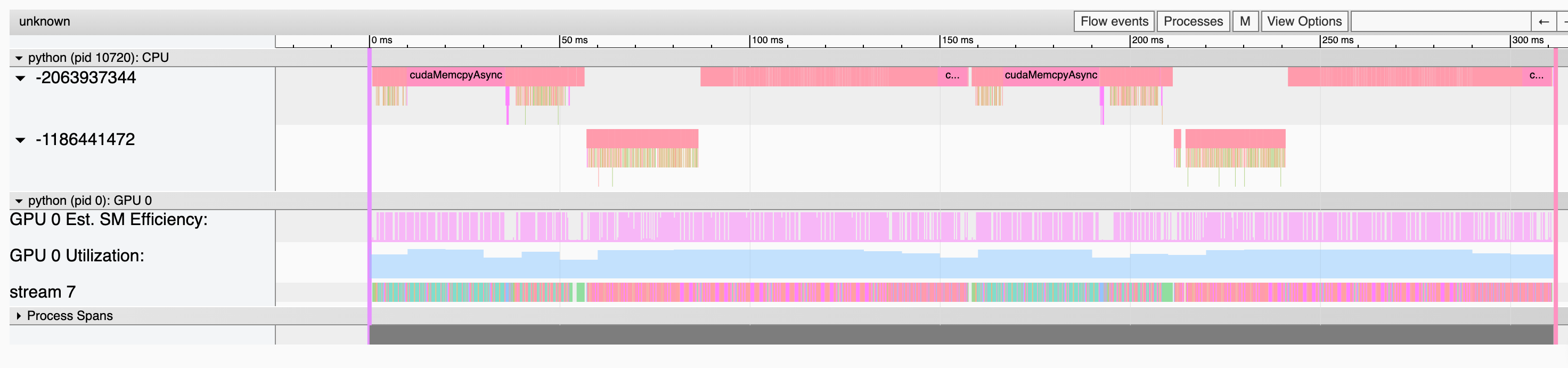The image size is (1568, 368).
Task: Select first cudaMemcpyAsync slice
Action: [455, 76]
